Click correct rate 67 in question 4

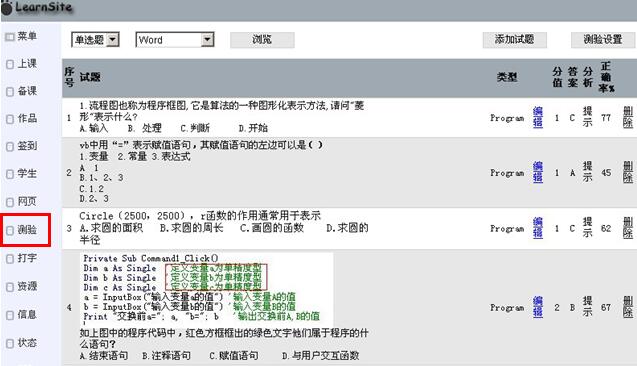coord(606,308)
